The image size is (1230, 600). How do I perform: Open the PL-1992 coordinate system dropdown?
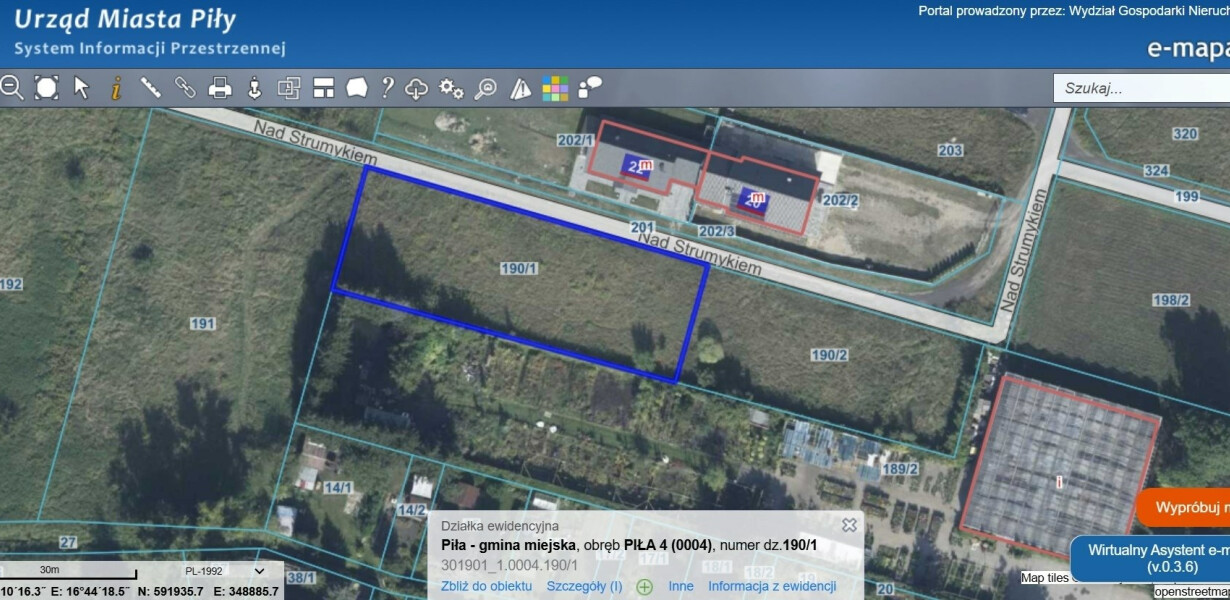(x=224, y=571)
